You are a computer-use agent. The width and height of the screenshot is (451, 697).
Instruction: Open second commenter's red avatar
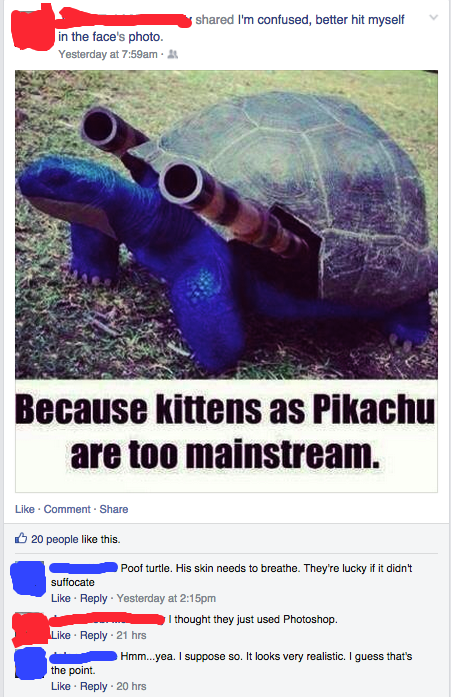click(29, 629)
